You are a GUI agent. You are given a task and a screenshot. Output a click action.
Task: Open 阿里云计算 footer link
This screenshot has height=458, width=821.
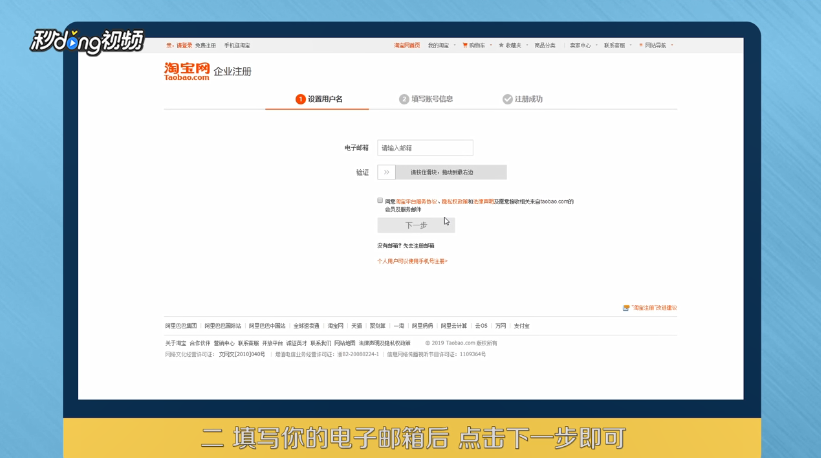pos(453,326)
